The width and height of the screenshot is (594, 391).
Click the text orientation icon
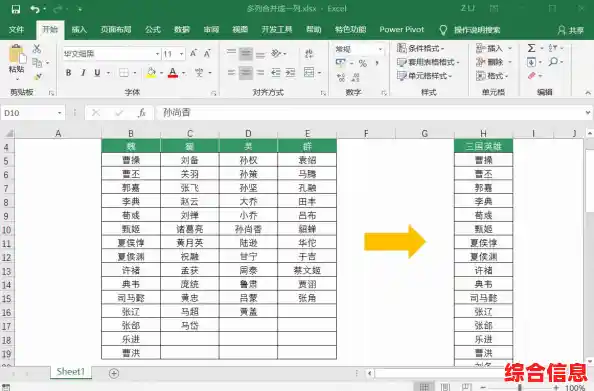pyautogui.click(x=277, y=53)
